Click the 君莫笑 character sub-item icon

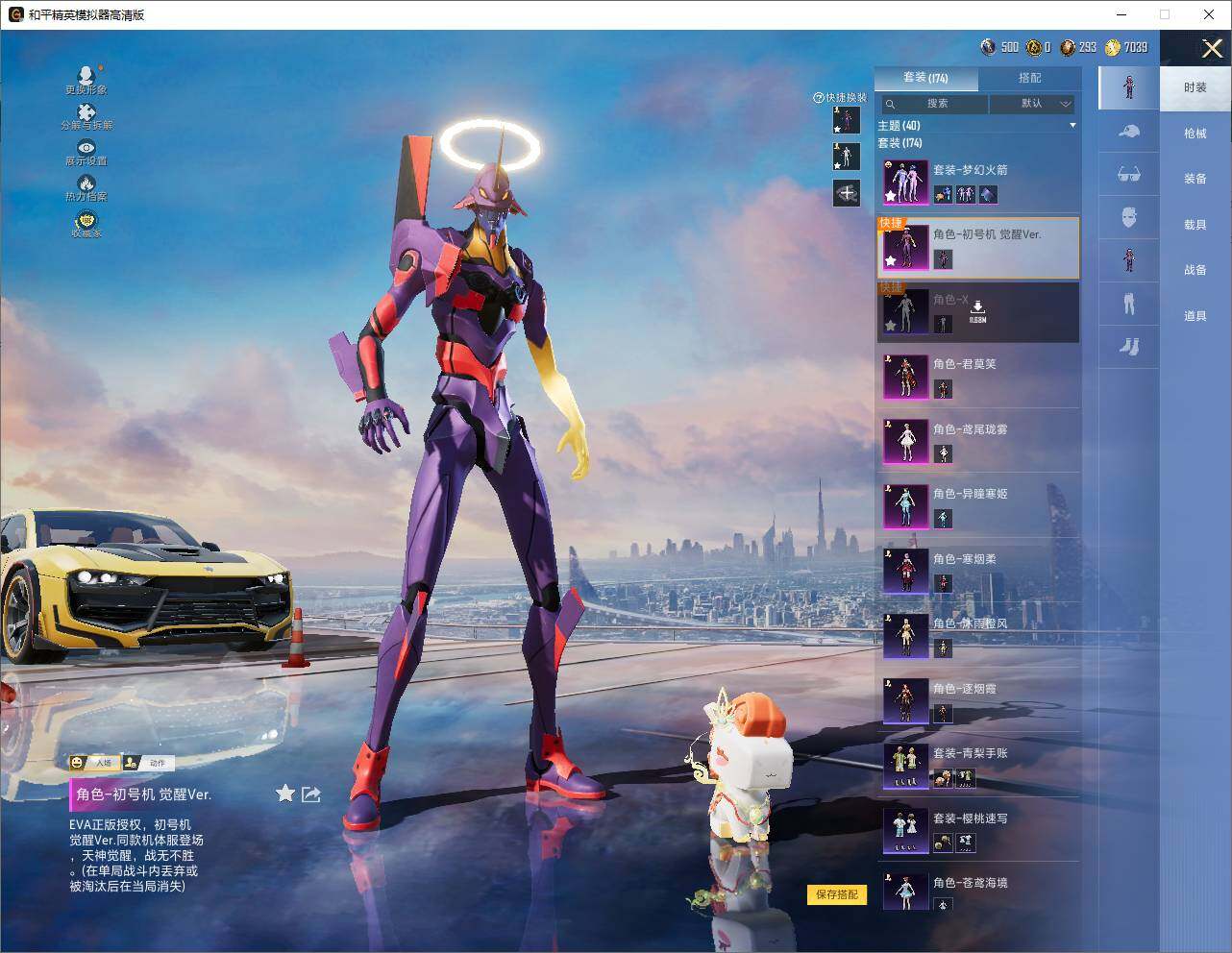(943, 389)
